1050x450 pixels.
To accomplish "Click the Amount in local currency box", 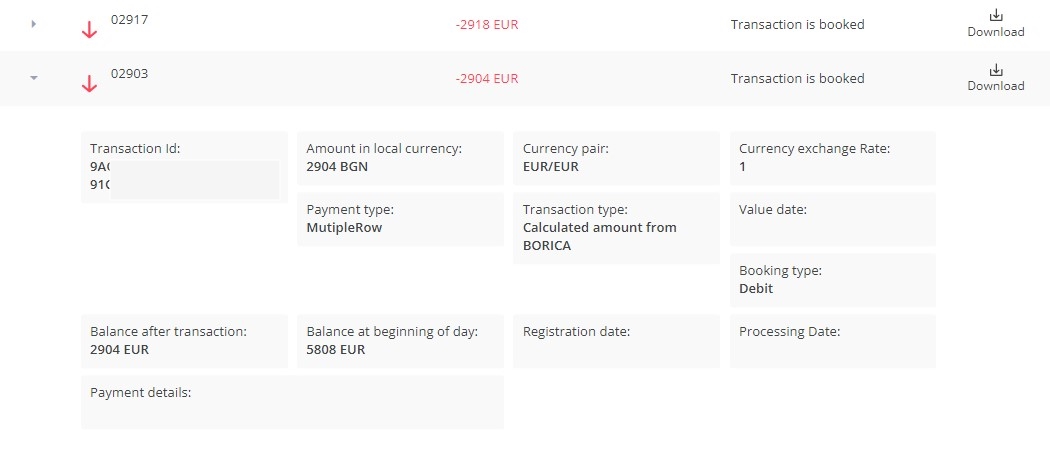I will 400,158.
